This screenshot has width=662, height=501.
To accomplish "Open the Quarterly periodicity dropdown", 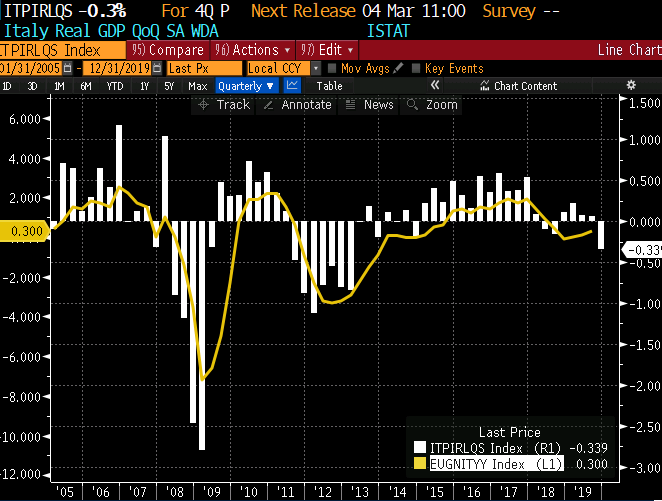I will [246, 86].
